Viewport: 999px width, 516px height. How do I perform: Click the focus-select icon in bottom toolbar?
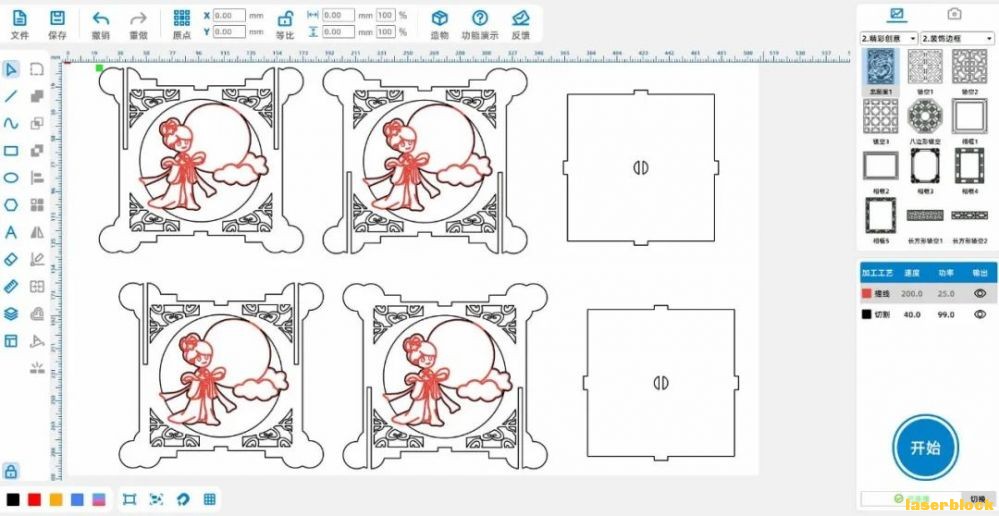click(156, 499)
